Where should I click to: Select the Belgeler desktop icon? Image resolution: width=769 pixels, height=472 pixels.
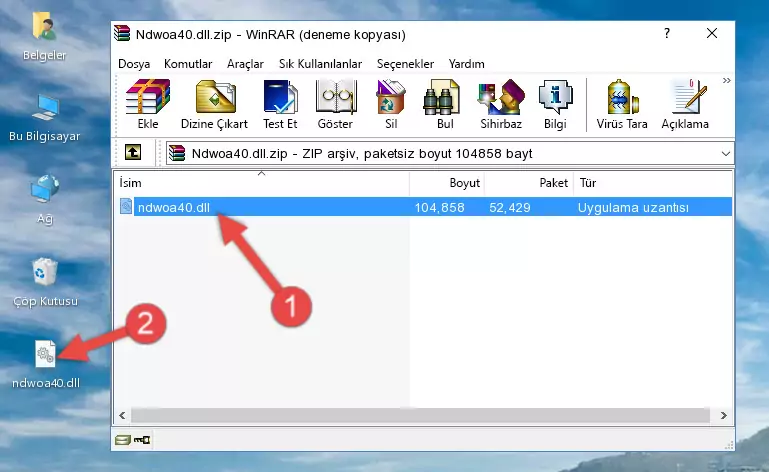tap(44, 37)
